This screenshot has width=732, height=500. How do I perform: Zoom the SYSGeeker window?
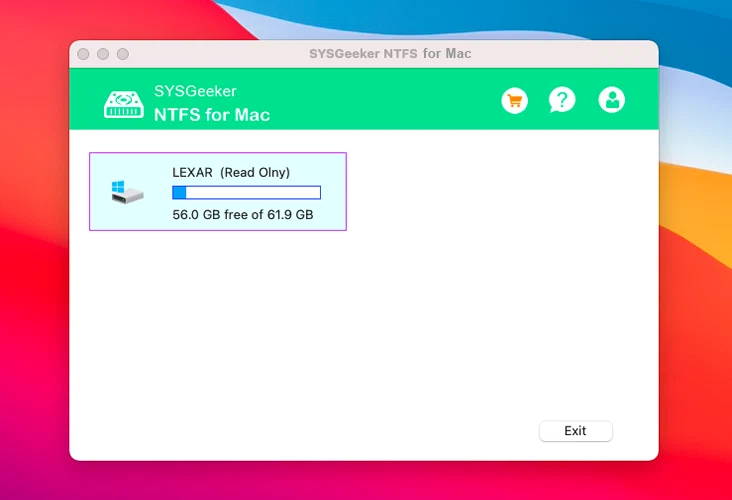point(123,54)
